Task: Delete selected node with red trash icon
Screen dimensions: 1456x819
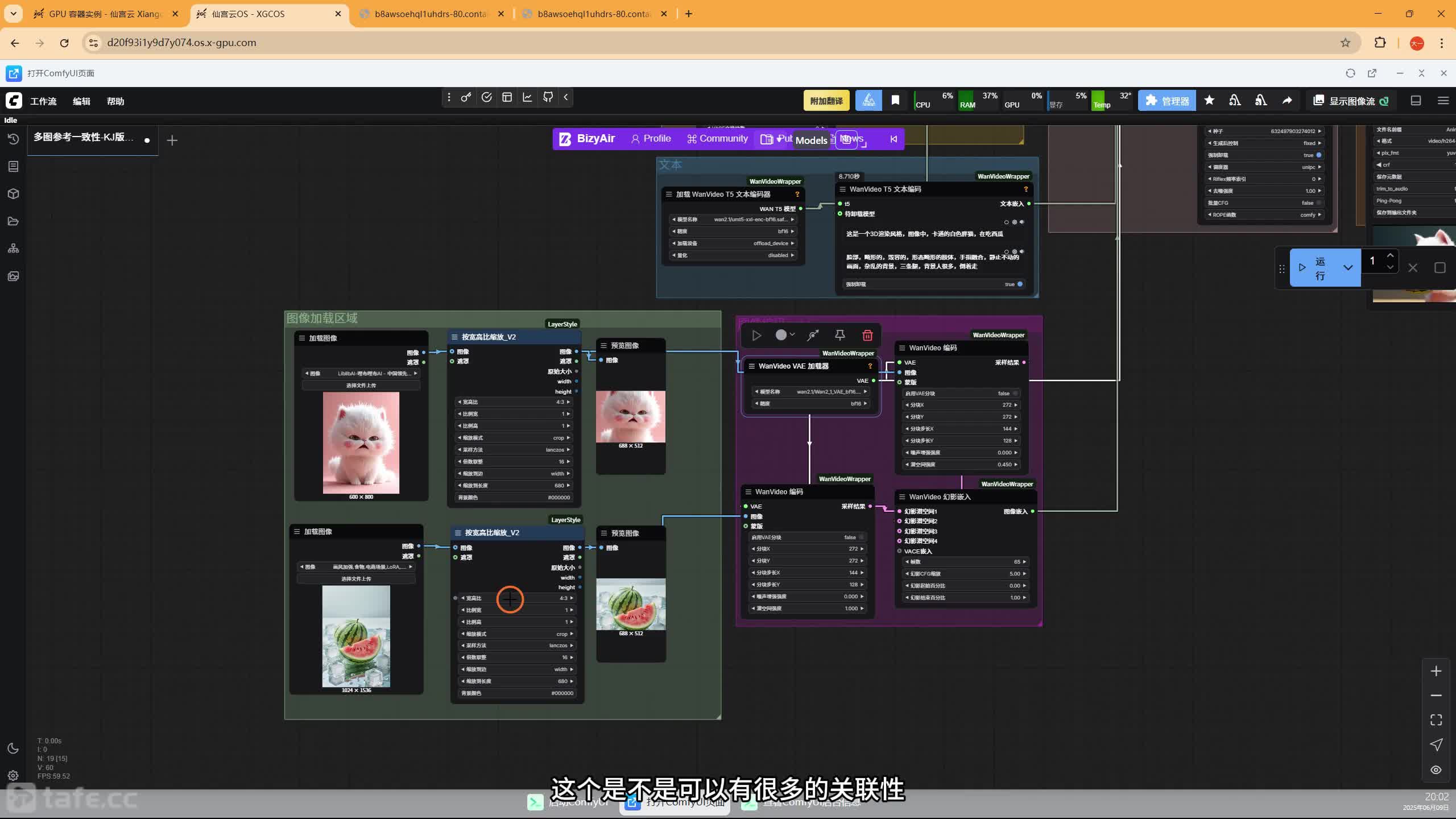Action: 867,336
